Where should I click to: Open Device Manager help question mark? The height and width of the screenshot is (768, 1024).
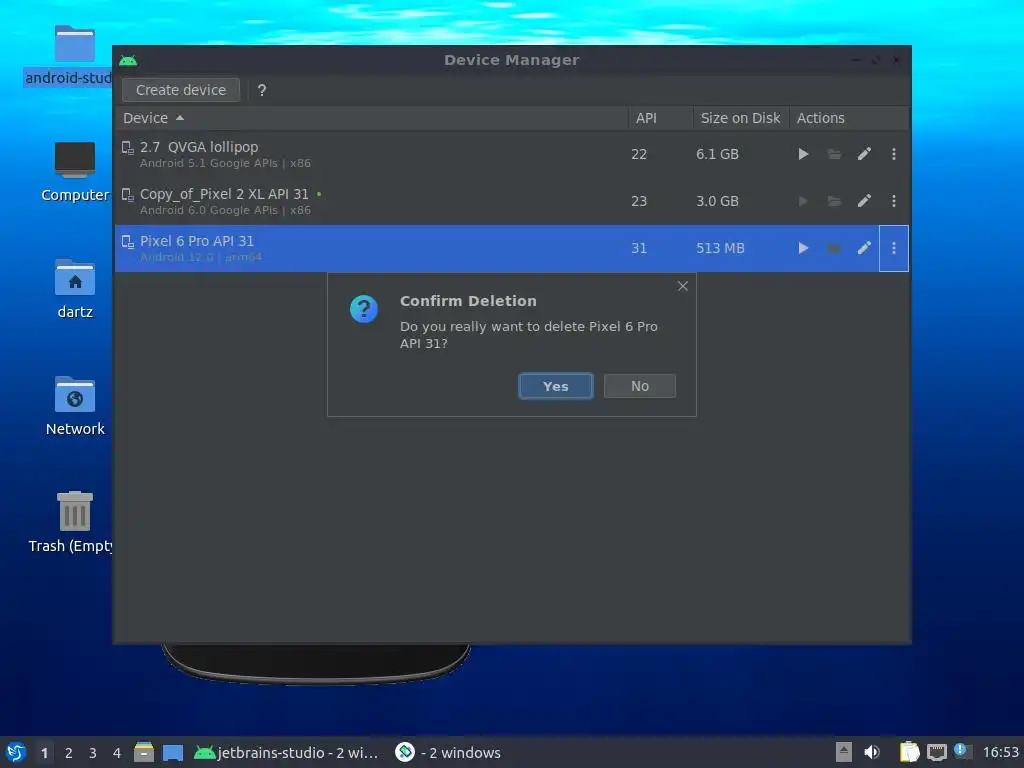pos(262,90)
